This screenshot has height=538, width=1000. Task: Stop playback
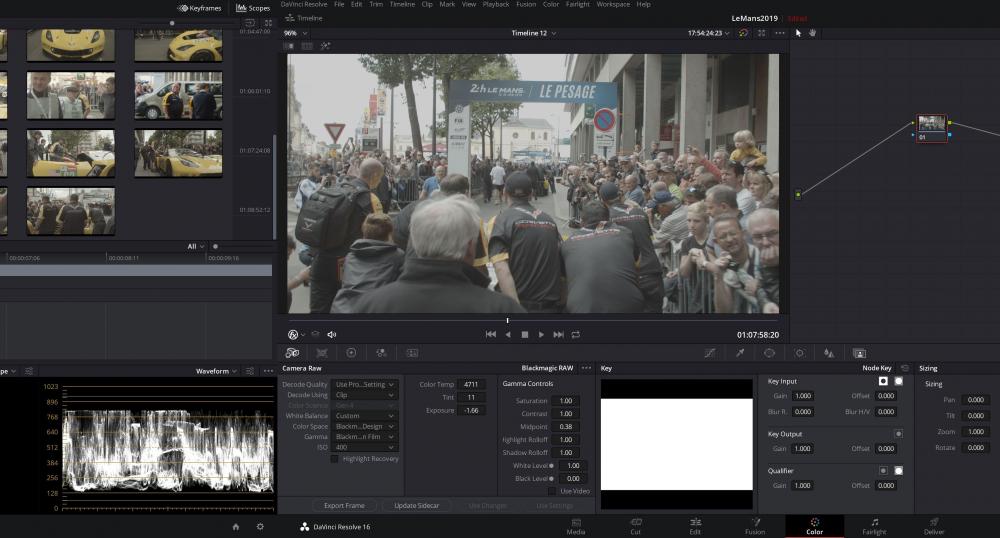[525, 335]
